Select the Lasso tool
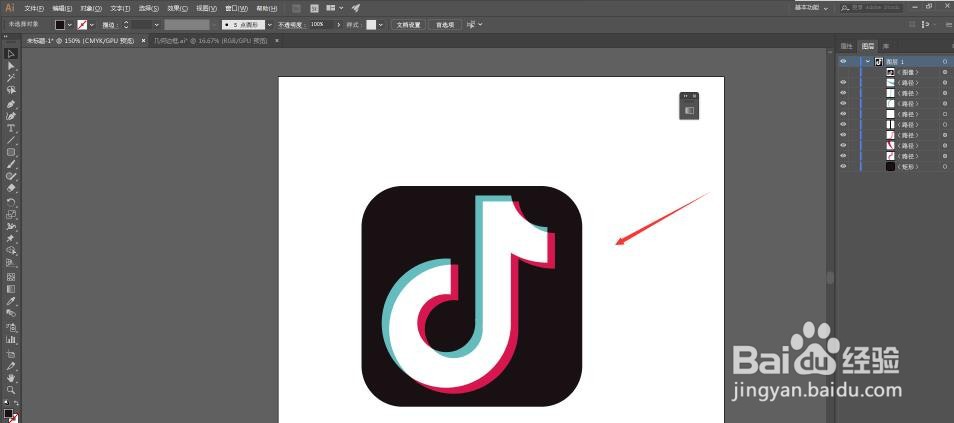Image resolution: width=954 pixels, height=423 pixels. tap(11, 90)
